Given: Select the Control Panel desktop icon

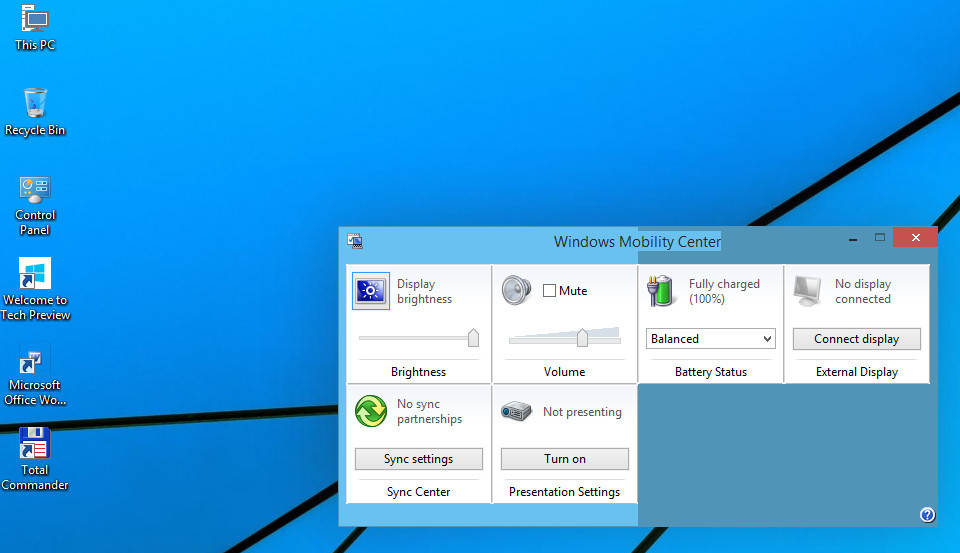Looking at the screenshot, I should 35,188.
